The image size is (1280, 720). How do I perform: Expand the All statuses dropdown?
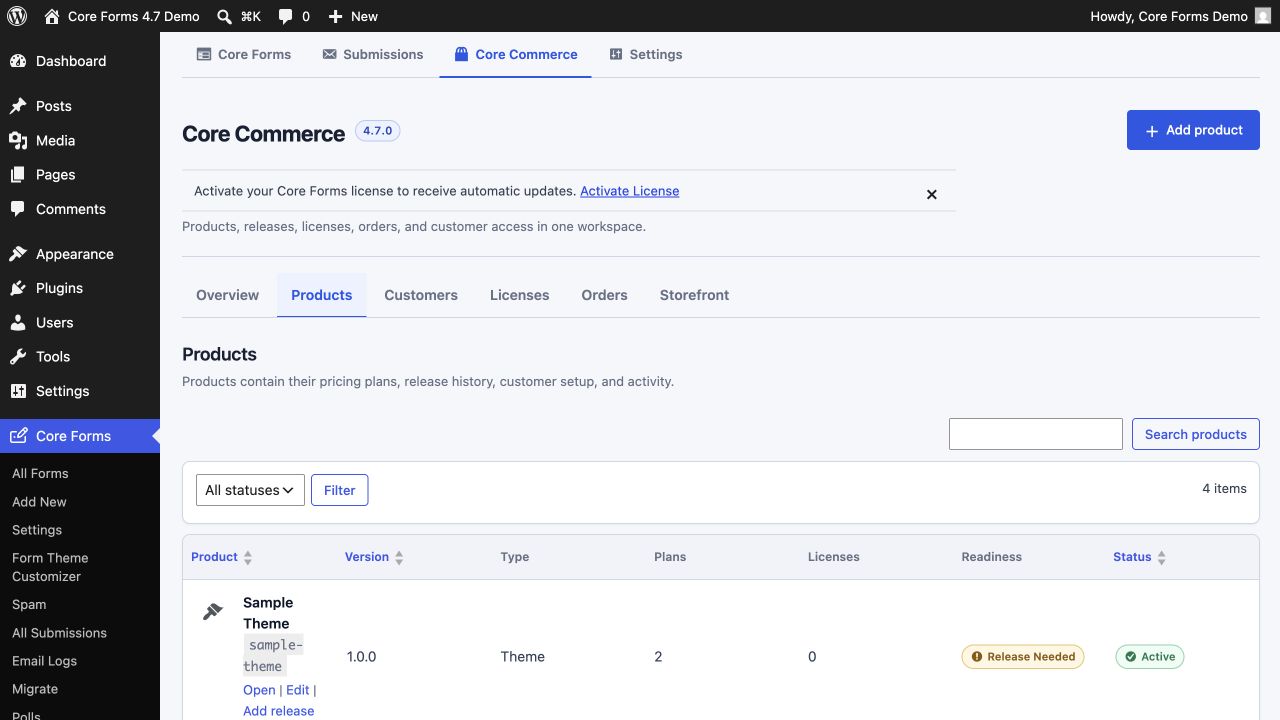pyautogui.click(x=250, y=490)
